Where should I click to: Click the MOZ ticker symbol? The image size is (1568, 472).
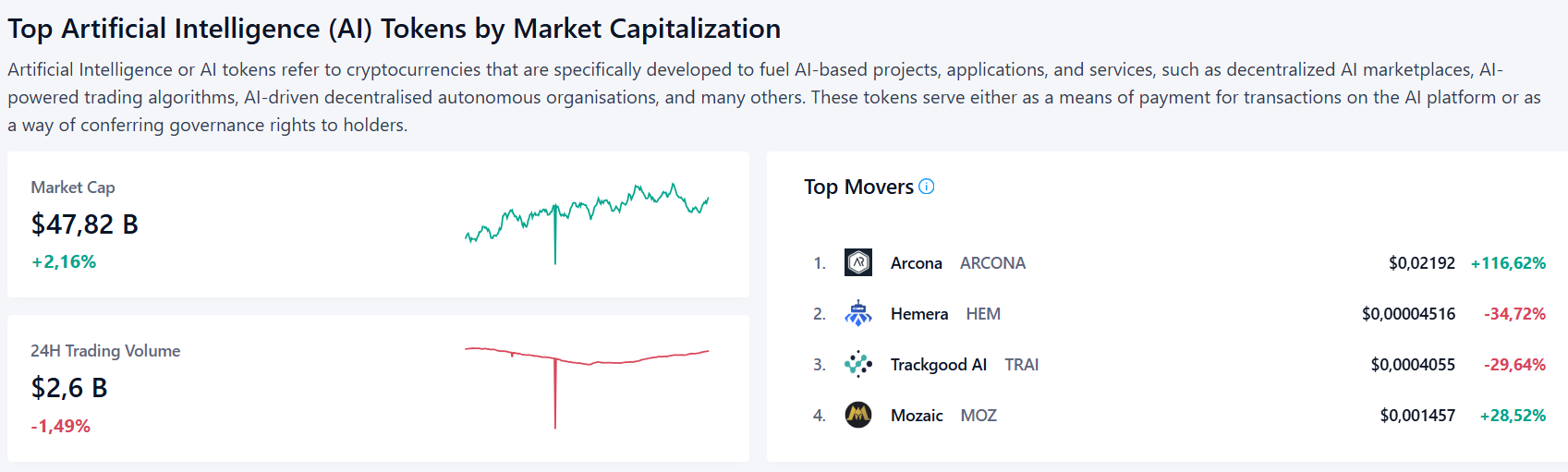(978, 416)
